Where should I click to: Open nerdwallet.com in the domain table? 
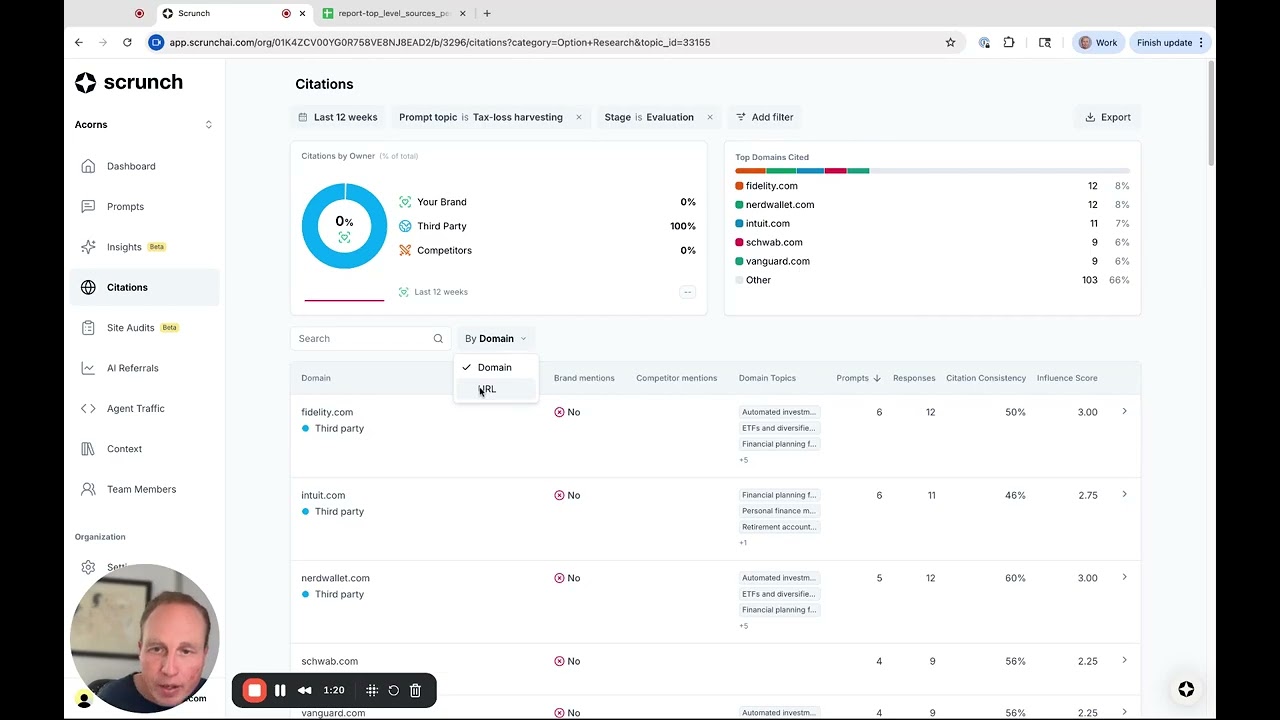pyautogui.click(x=335, y=578)
